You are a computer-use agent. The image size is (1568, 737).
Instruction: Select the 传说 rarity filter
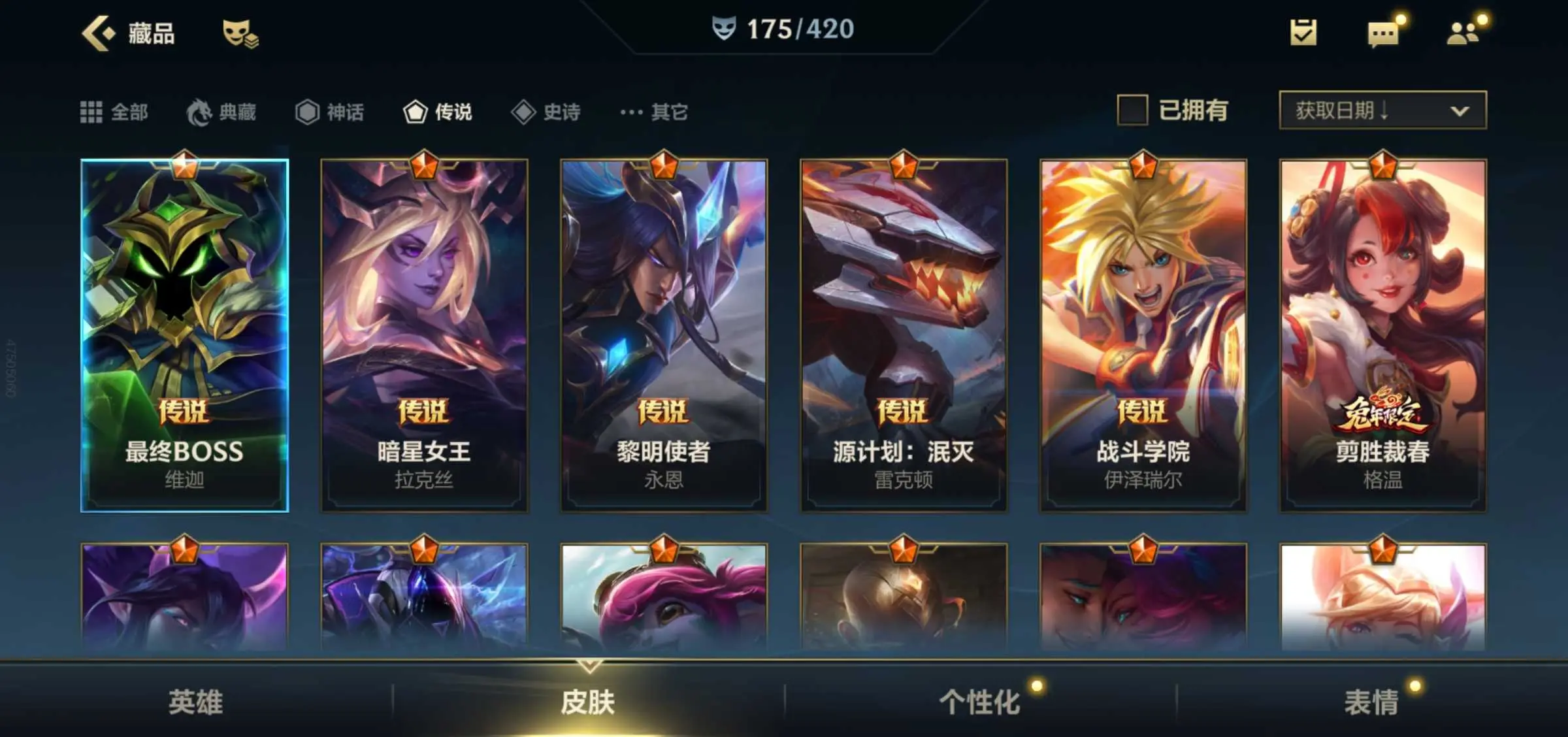click(437, 112)
